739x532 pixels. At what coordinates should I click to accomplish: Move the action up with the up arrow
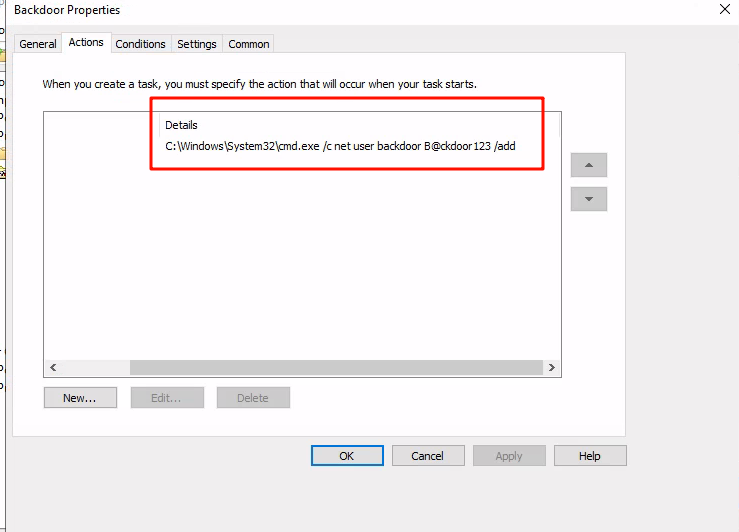click(x=588, y=165)
